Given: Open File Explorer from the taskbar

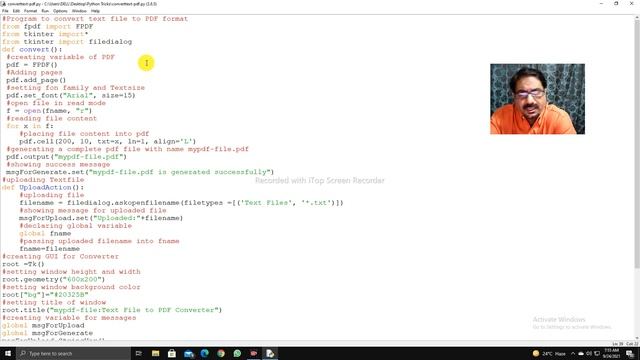Looking at the screenshot, I should pyautogui.click(x=156, y=353).
